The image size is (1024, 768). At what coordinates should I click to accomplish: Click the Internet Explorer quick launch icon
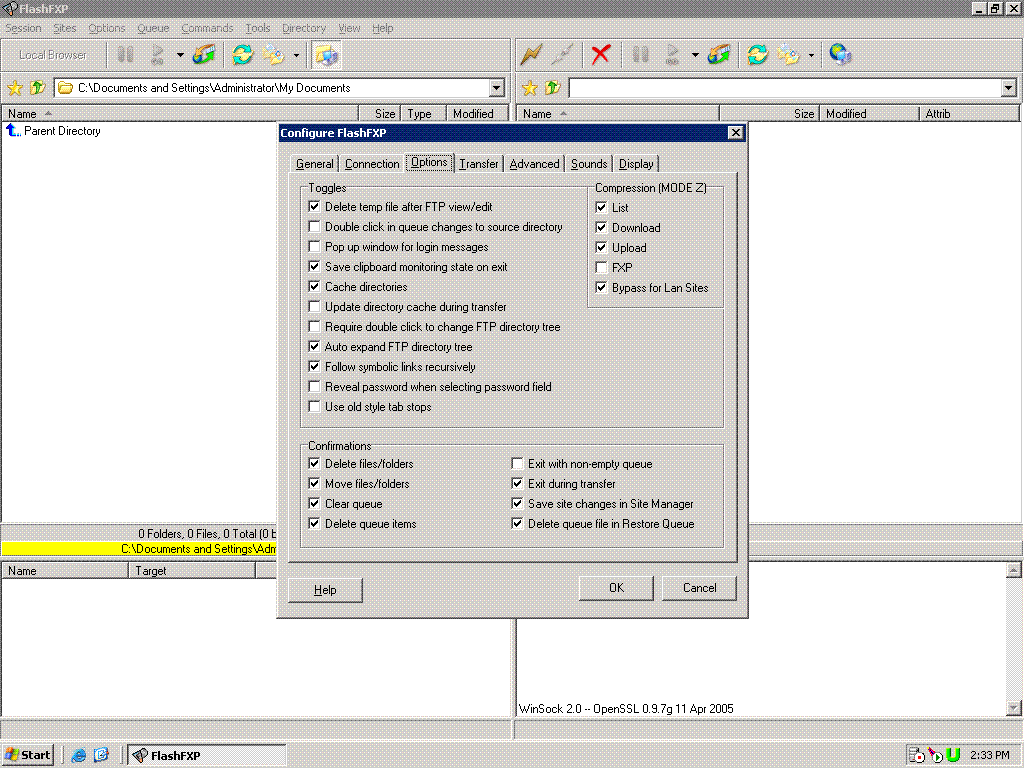pyautogui.click(x=79, y=755)
